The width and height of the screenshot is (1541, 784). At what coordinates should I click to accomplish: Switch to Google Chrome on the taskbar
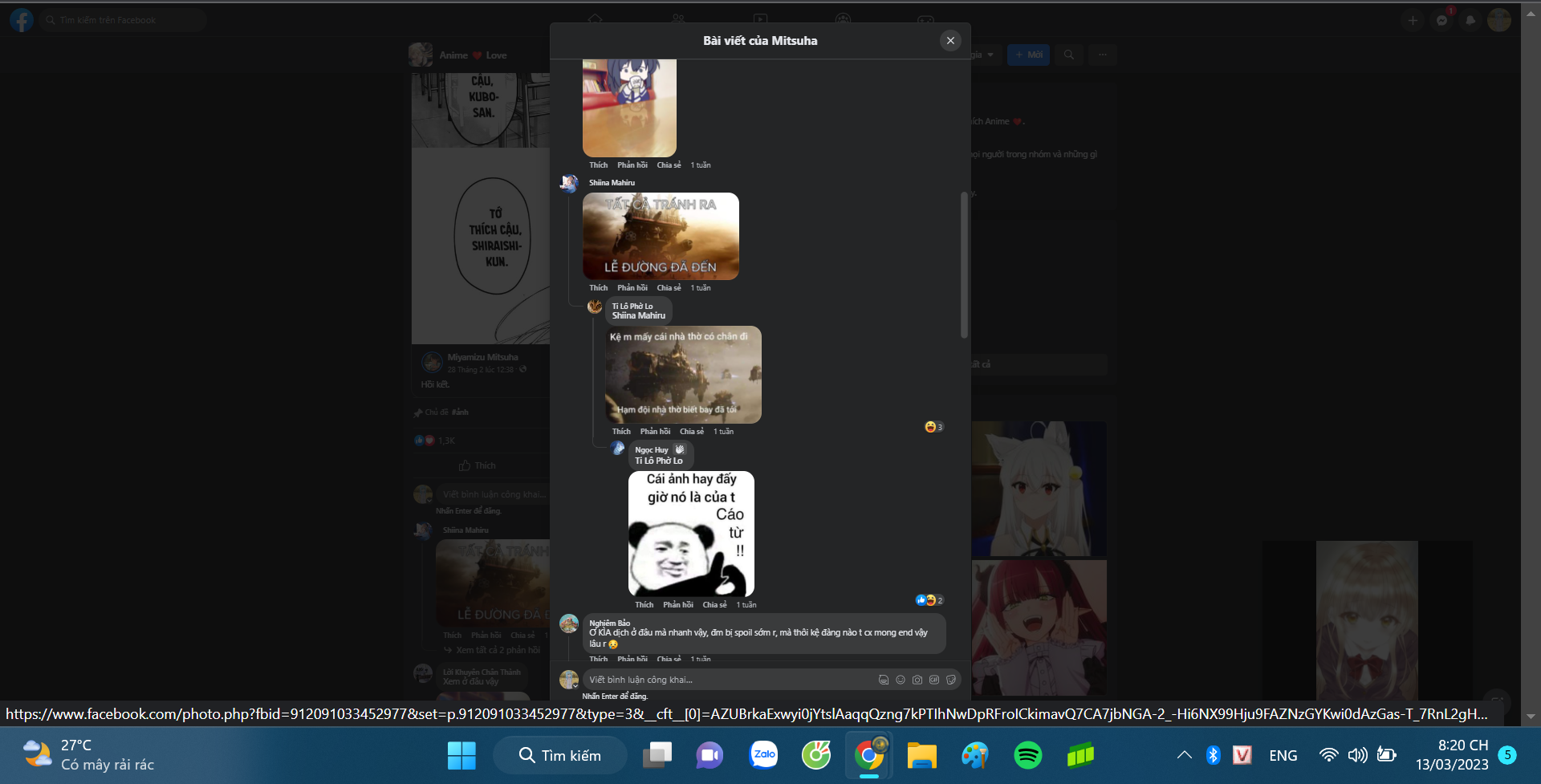coord(869,755)
